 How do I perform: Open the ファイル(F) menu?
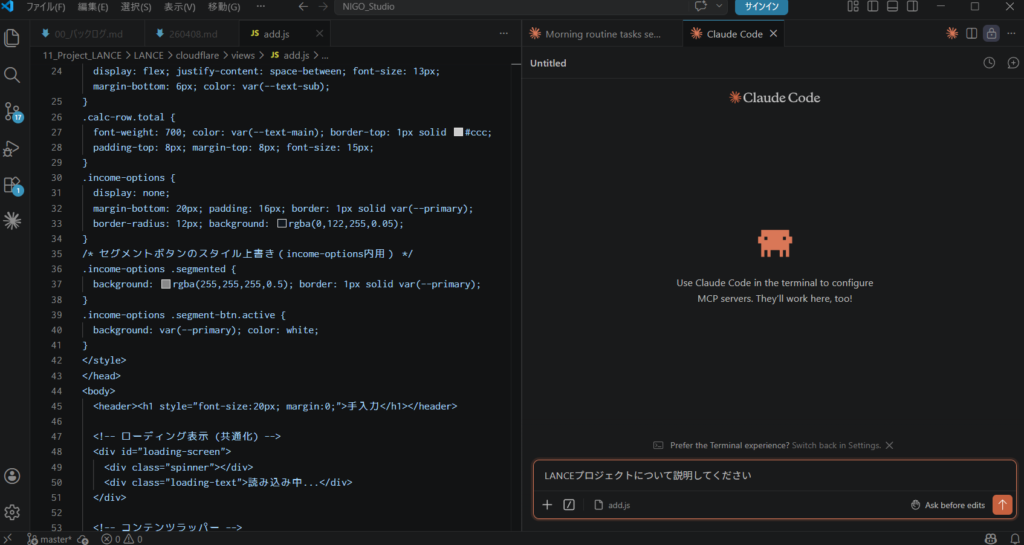[x=46, y=7]
